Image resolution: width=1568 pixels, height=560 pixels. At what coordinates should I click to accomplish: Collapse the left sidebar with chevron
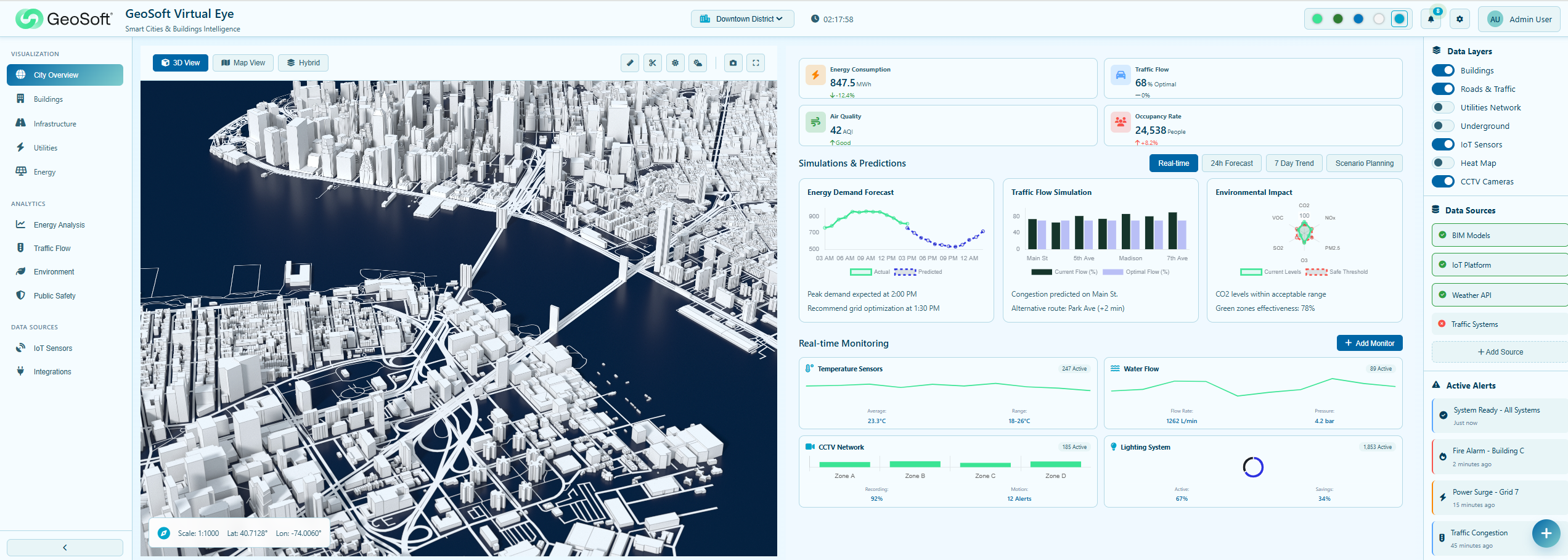point(65,547)
